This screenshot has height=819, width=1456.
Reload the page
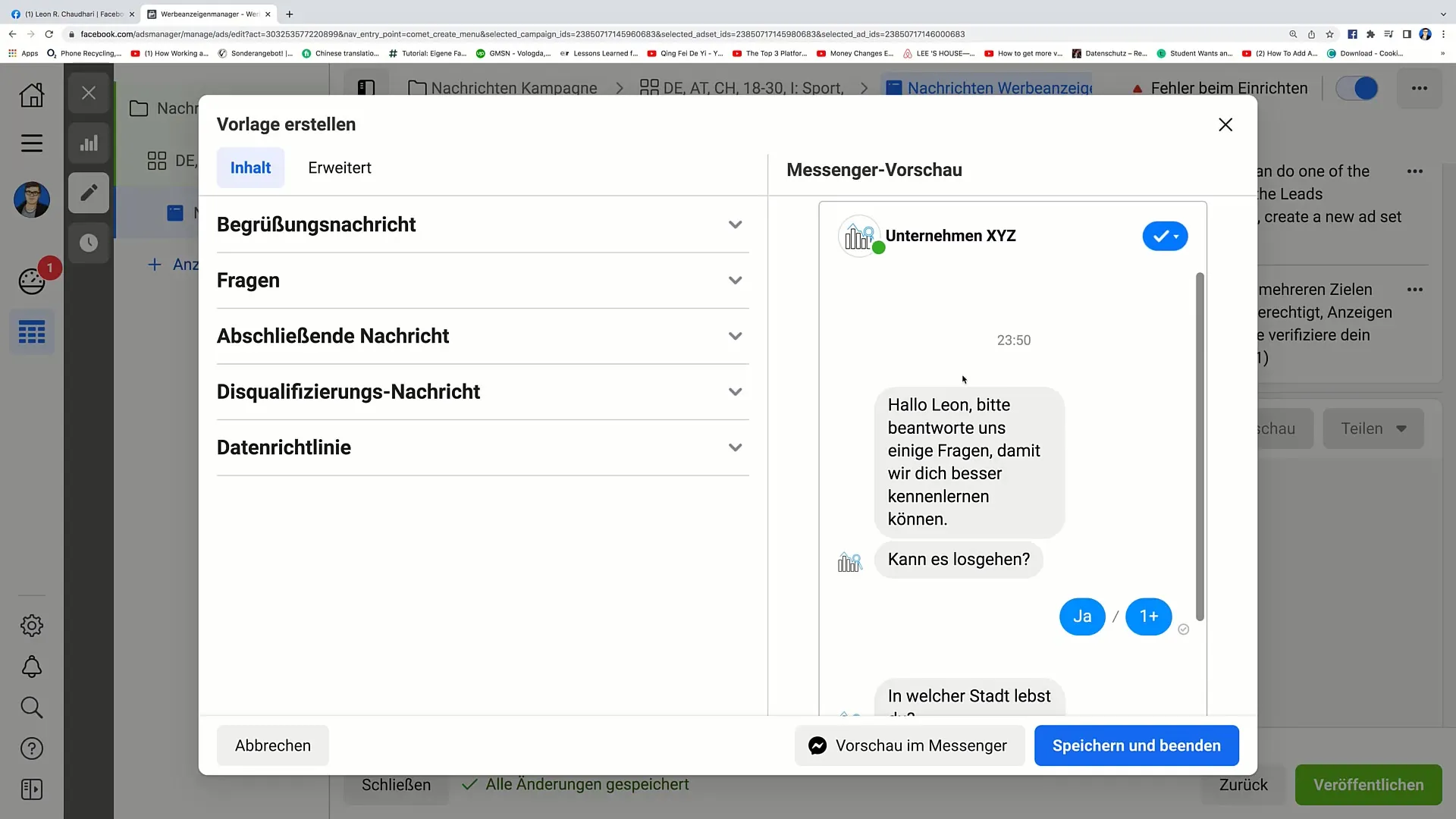pos(49,34)
